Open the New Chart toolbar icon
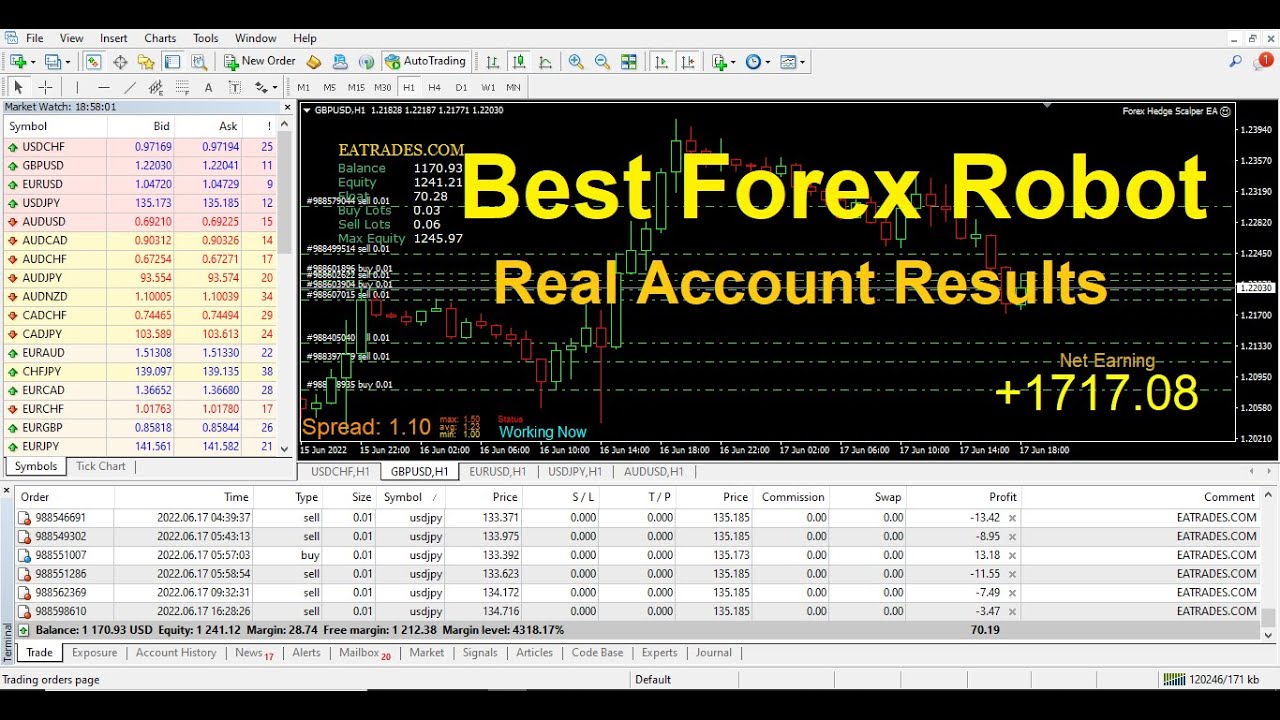Screen dimensions: 1280x720 pyautogui.click(x=17, y=61)
